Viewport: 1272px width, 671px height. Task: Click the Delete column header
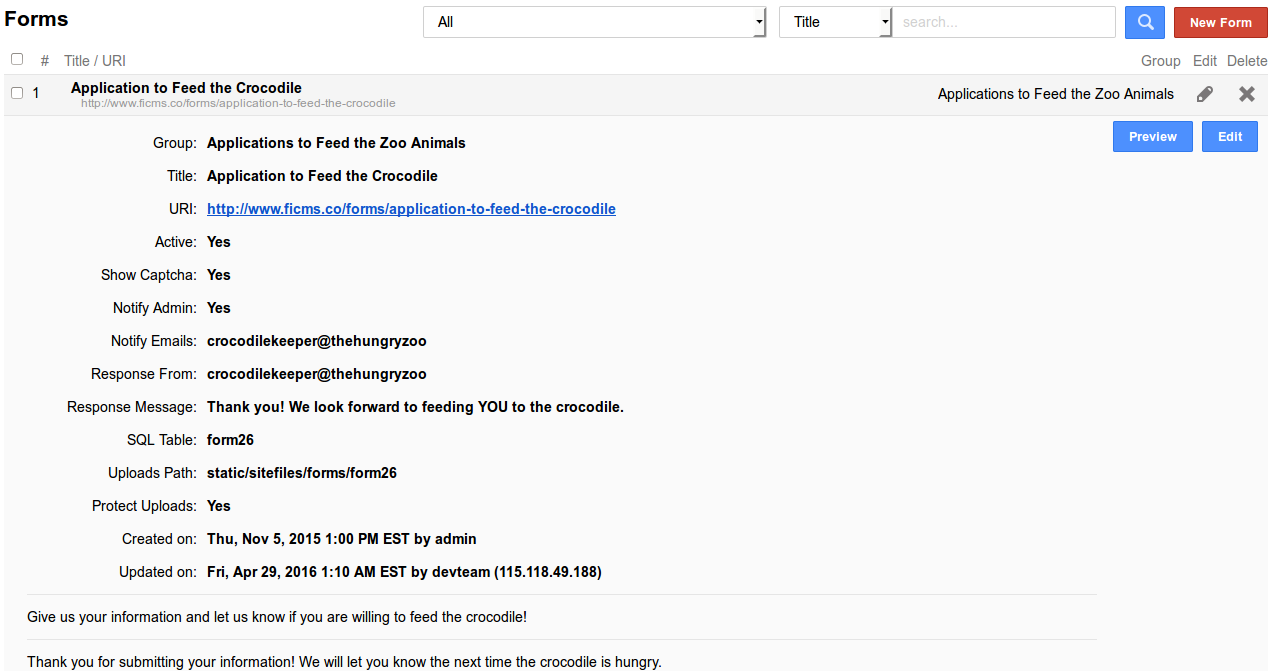1247,61
